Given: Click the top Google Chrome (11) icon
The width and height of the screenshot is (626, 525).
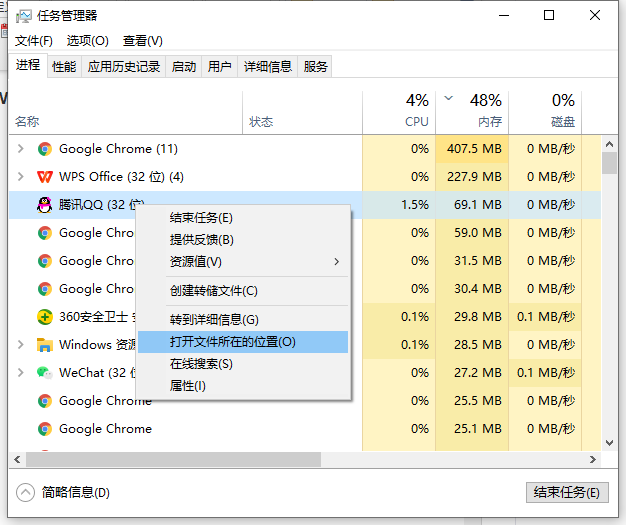Looking at the screenshot, I should [x=44, y=149].
